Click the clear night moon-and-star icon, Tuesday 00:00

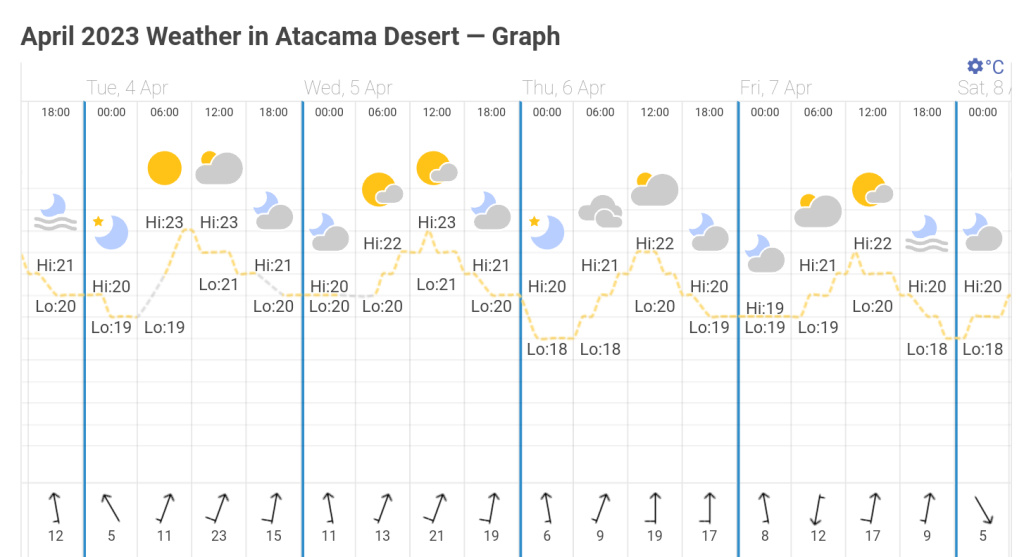tap(111, 230)
